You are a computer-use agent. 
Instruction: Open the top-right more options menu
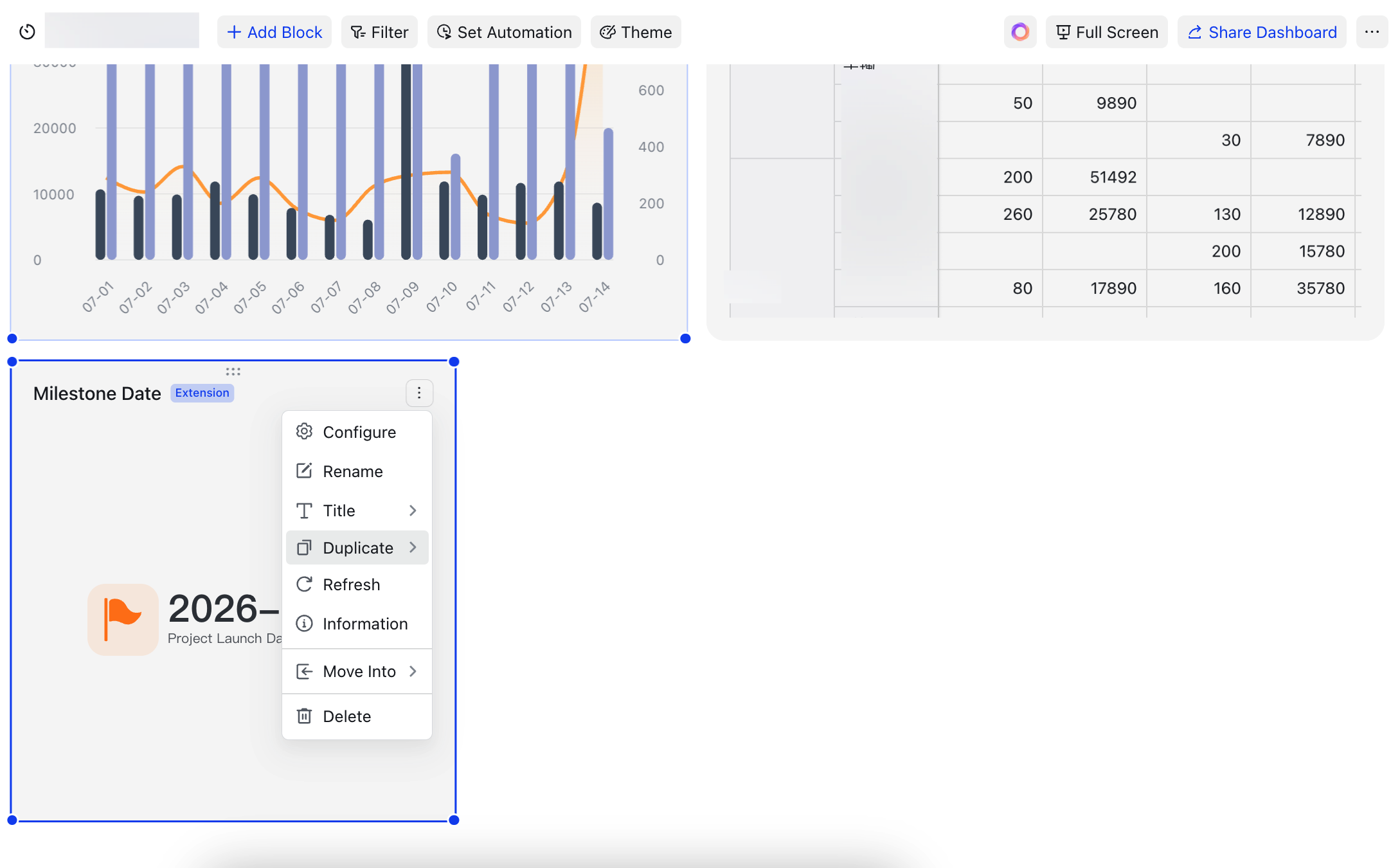click(x=1372, y=32)
